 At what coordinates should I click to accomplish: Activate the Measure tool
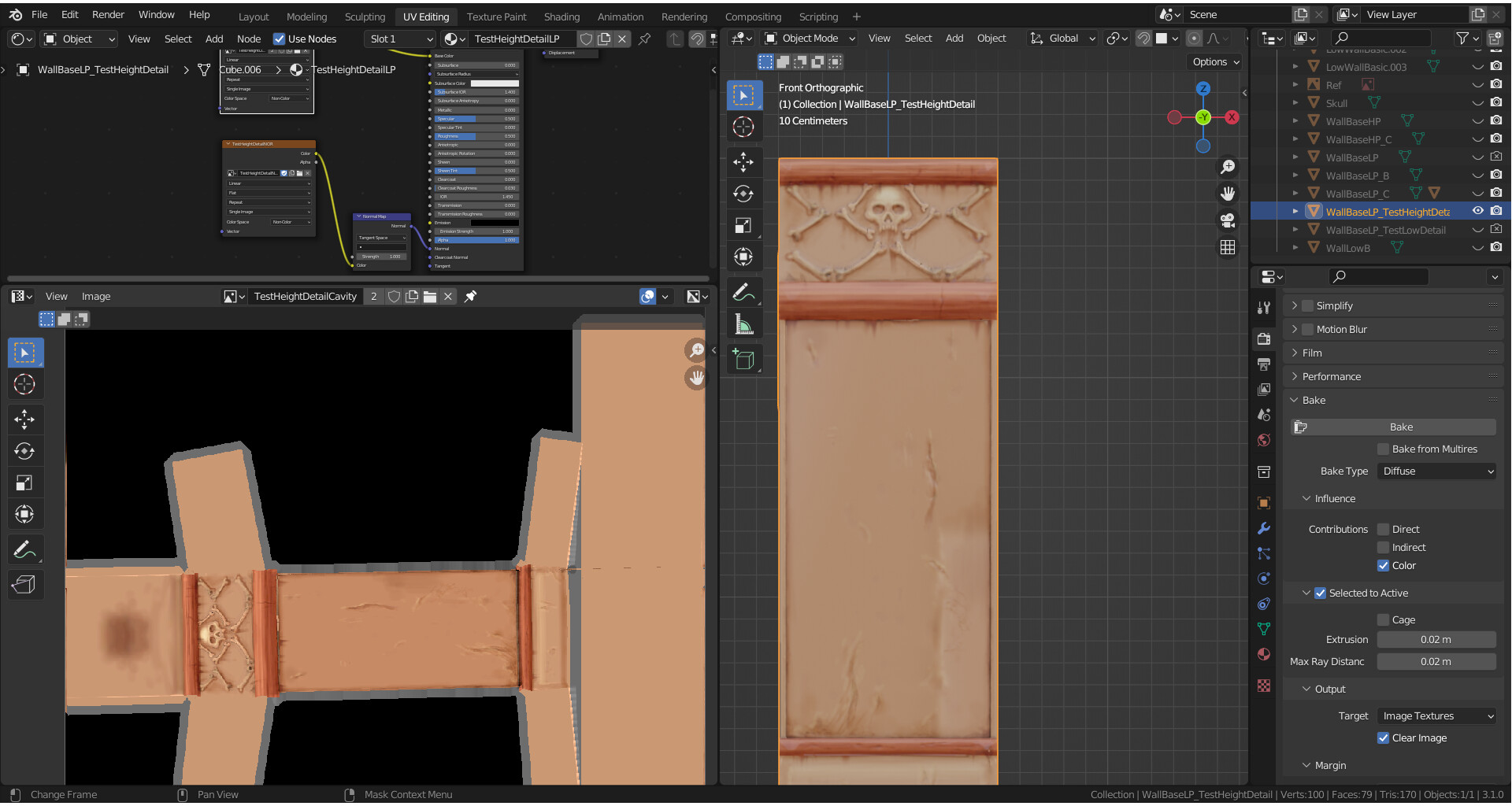744,323
